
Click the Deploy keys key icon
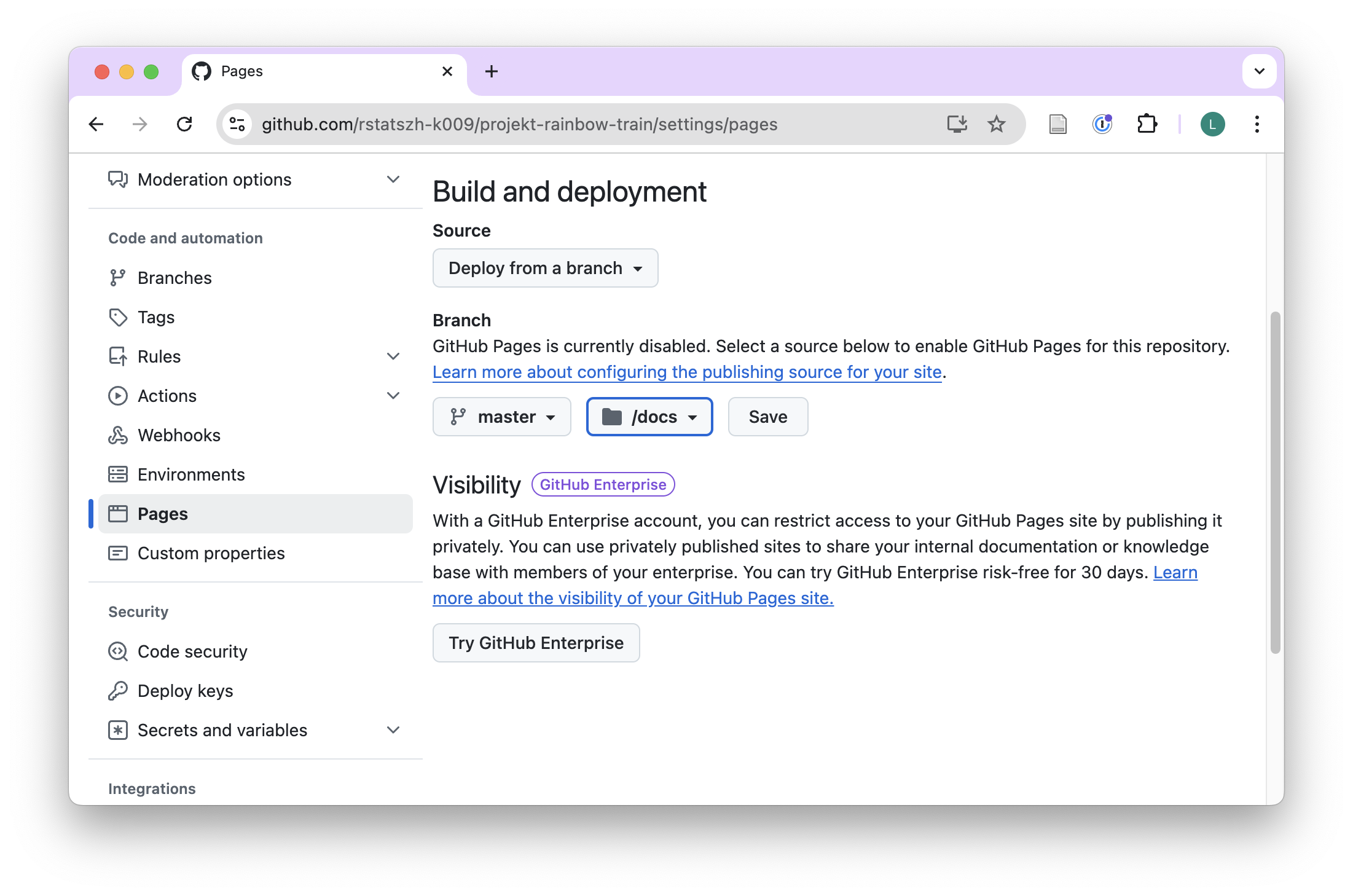point(118,691)
